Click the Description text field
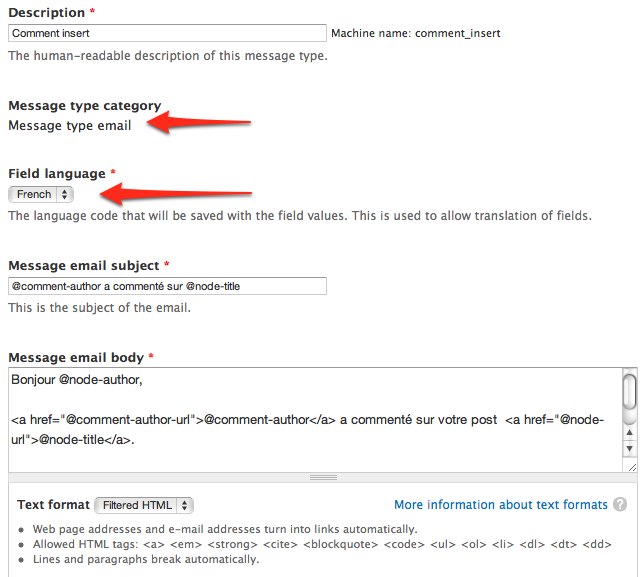640x577 pixels. [x=167, y=33]
